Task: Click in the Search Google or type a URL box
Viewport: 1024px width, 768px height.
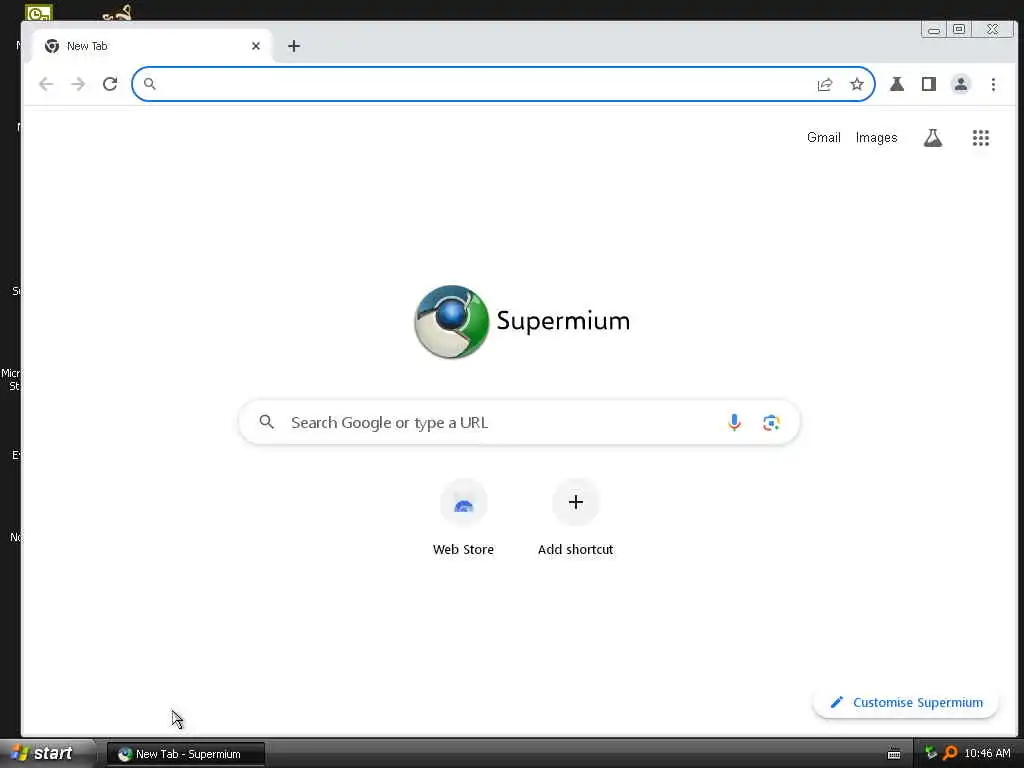Action: (519, 423)
